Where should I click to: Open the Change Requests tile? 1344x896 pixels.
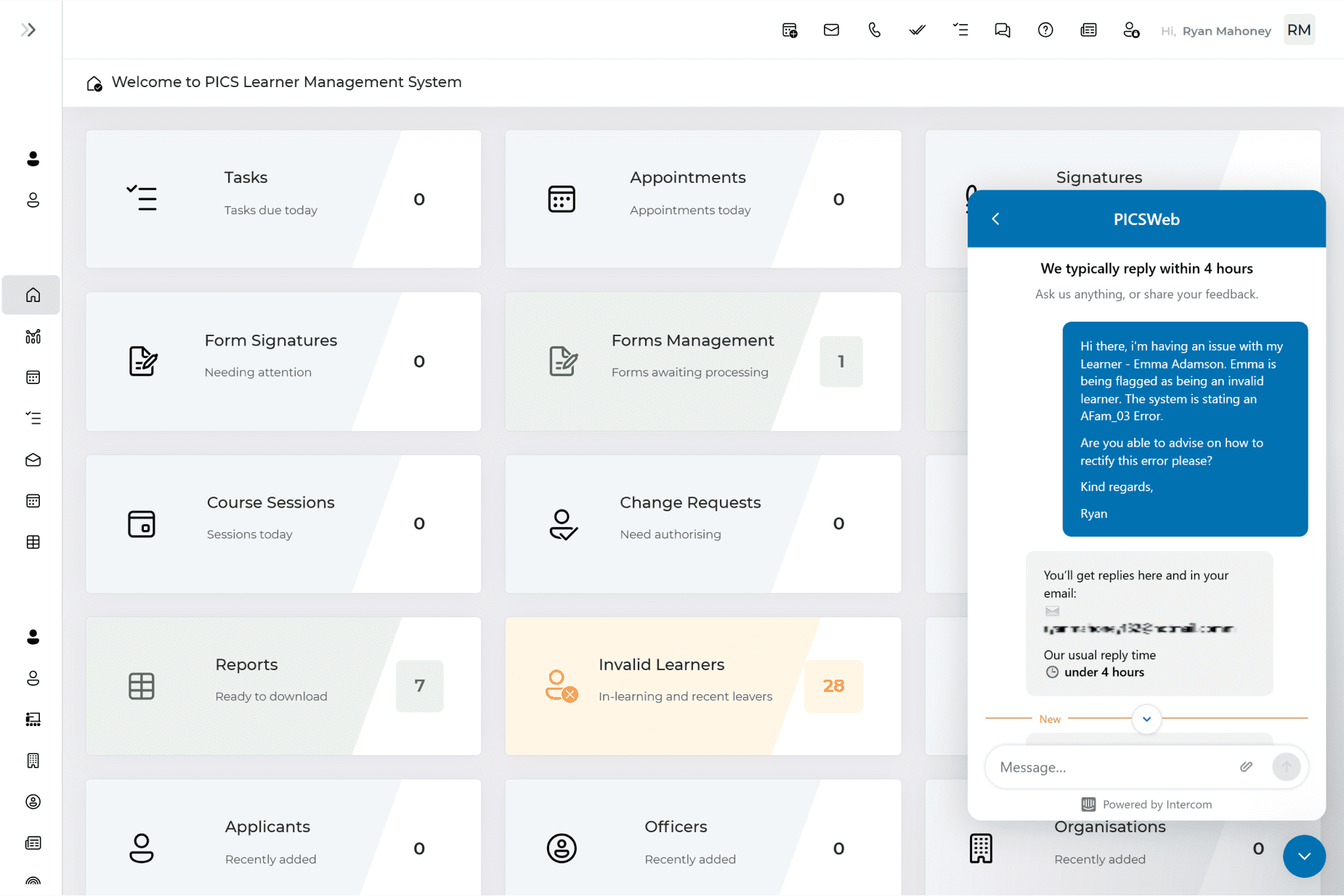[x=703, y=524]
